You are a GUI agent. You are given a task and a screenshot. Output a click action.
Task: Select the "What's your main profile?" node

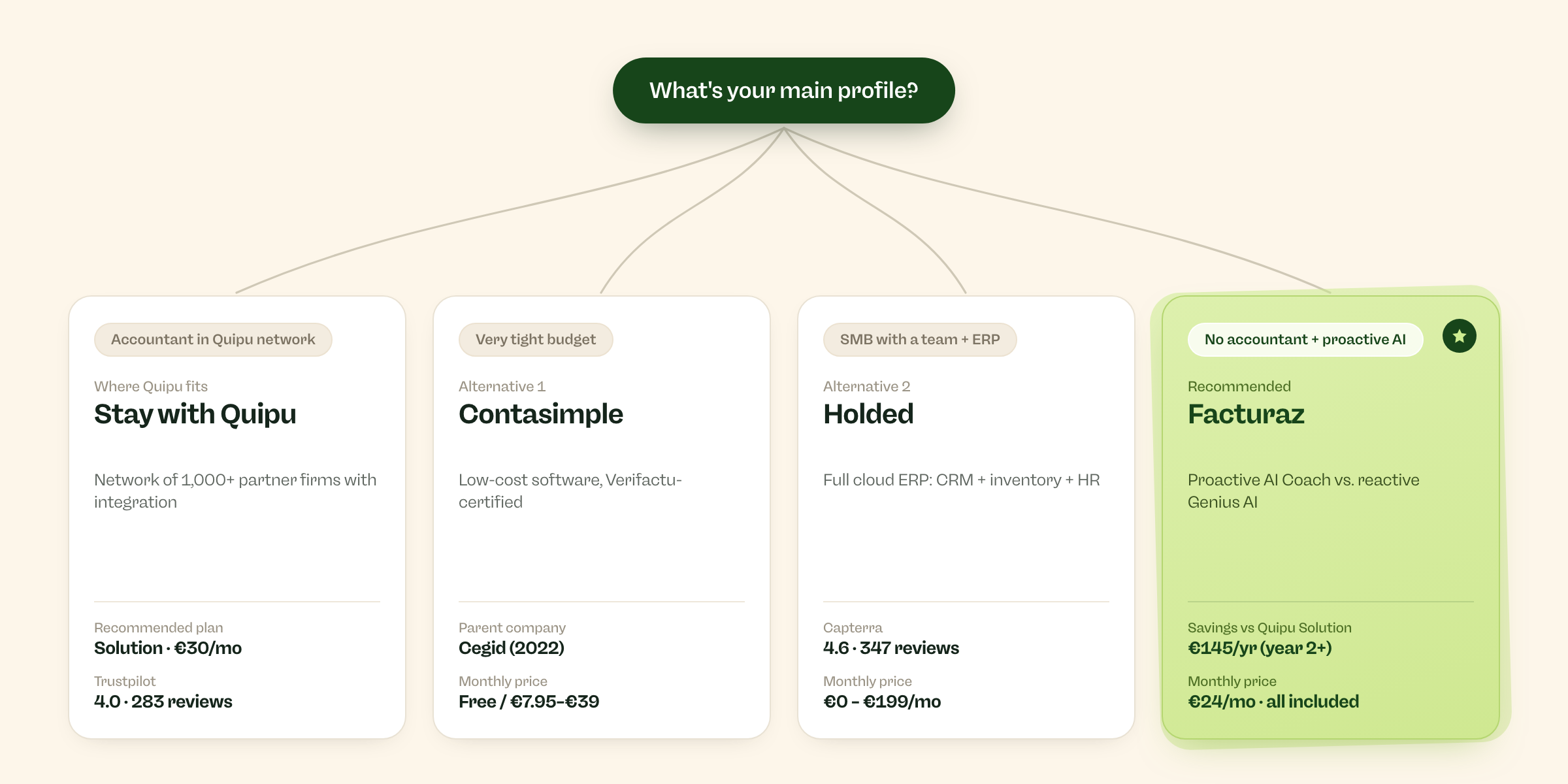point(783,90)
